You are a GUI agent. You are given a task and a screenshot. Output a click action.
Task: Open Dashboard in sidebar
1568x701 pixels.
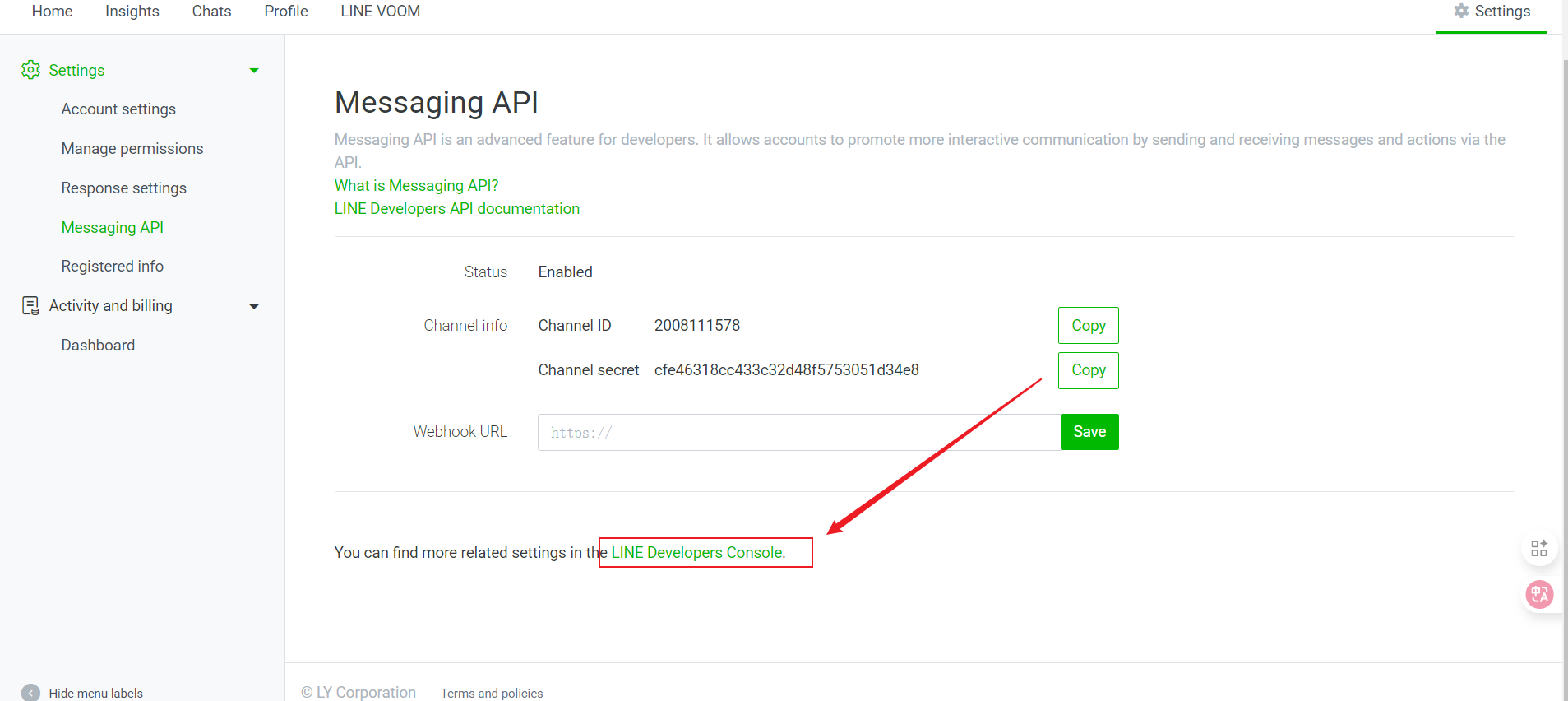tap(98, 346)
